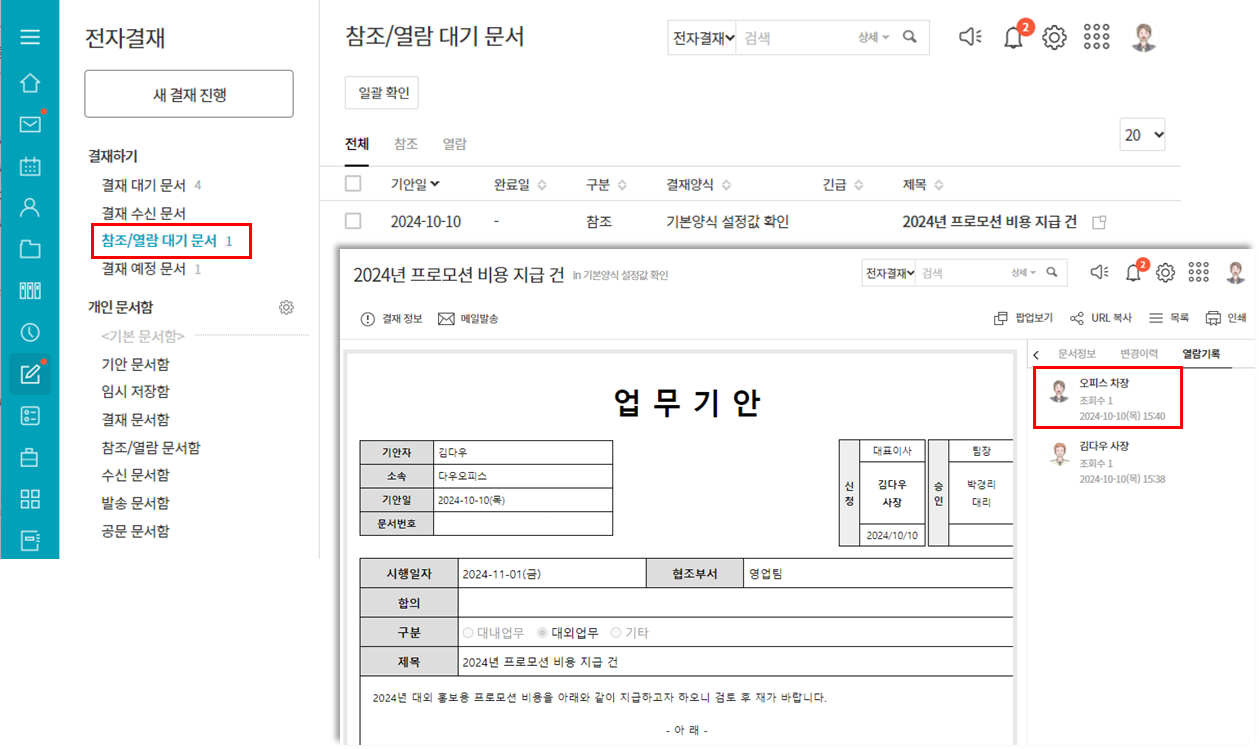Open the apps grid icon in header
Image resolution: width=1259 pixels, height=749 pixels.
(1096, 37)
